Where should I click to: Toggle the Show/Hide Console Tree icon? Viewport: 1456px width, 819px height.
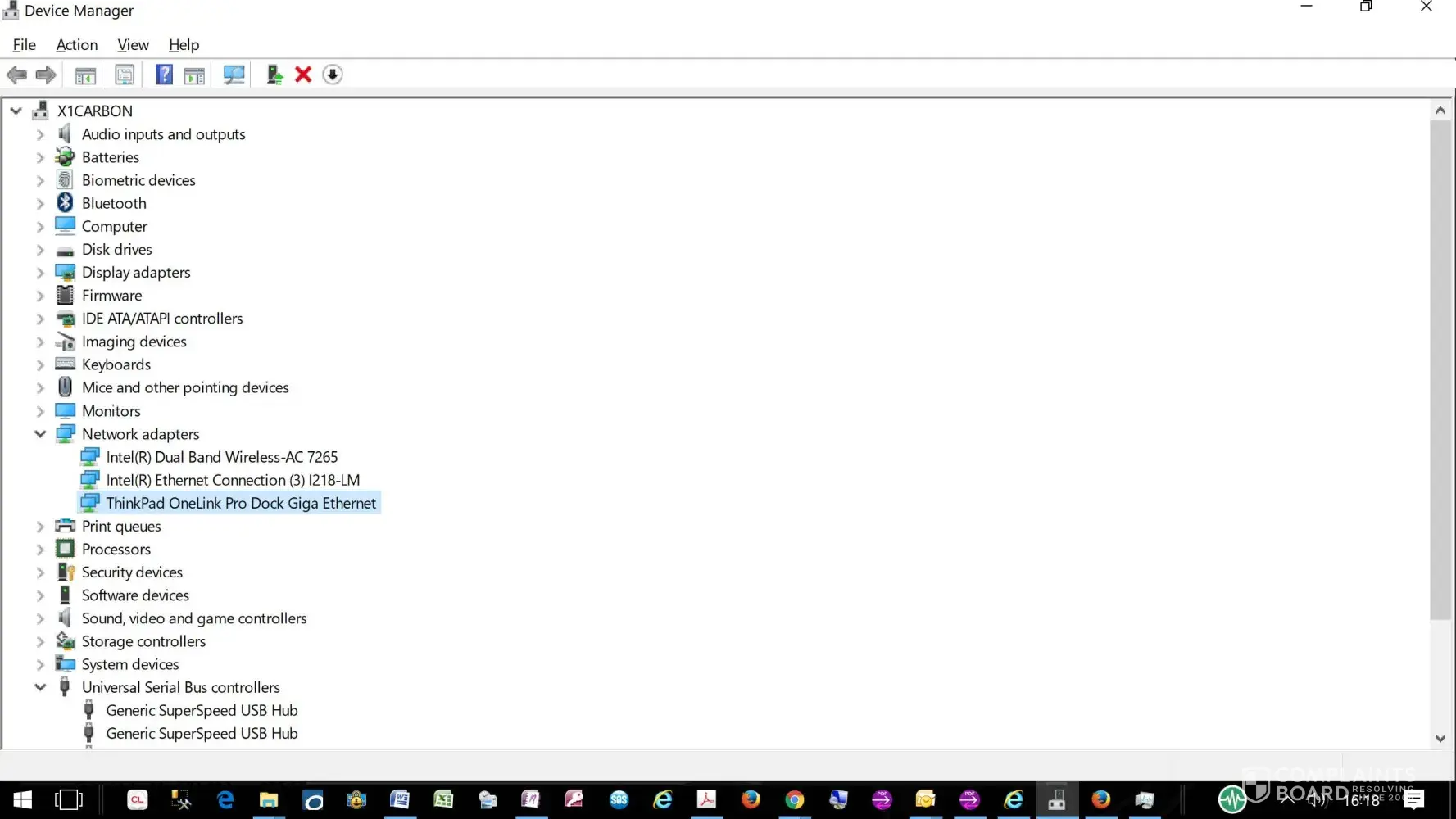click(85, 75)
